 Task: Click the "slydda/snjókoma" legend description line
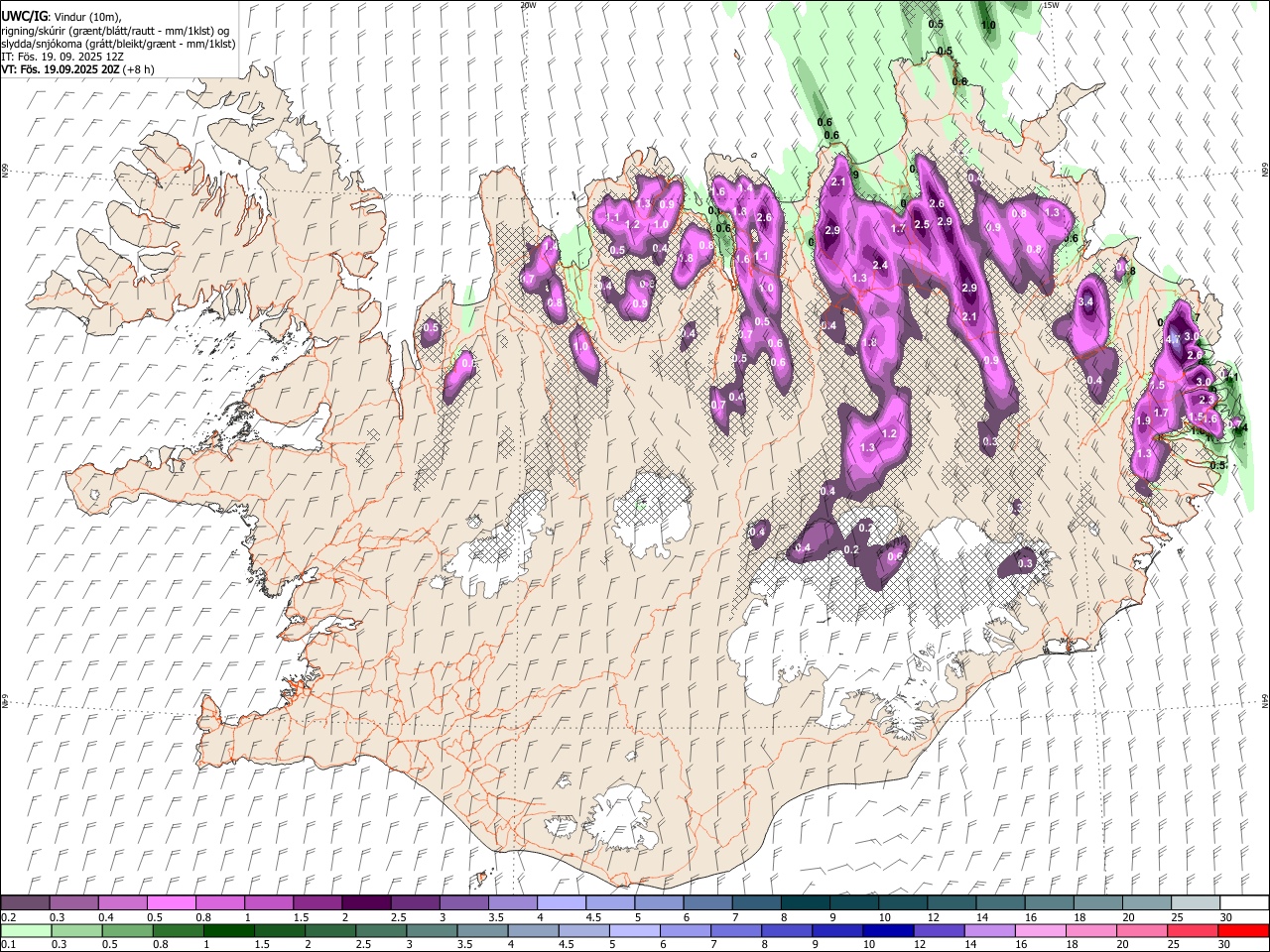point(118,44)
